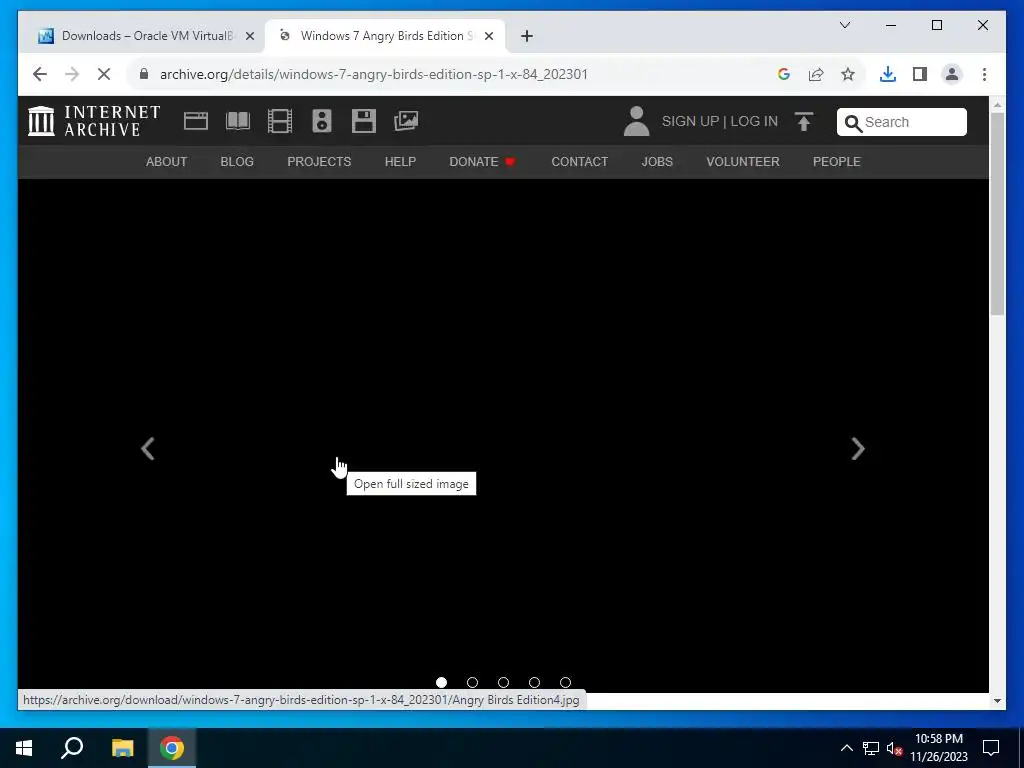Click the Google icon in address bar
Screen dimensions: 1024x768
[784, 74]
